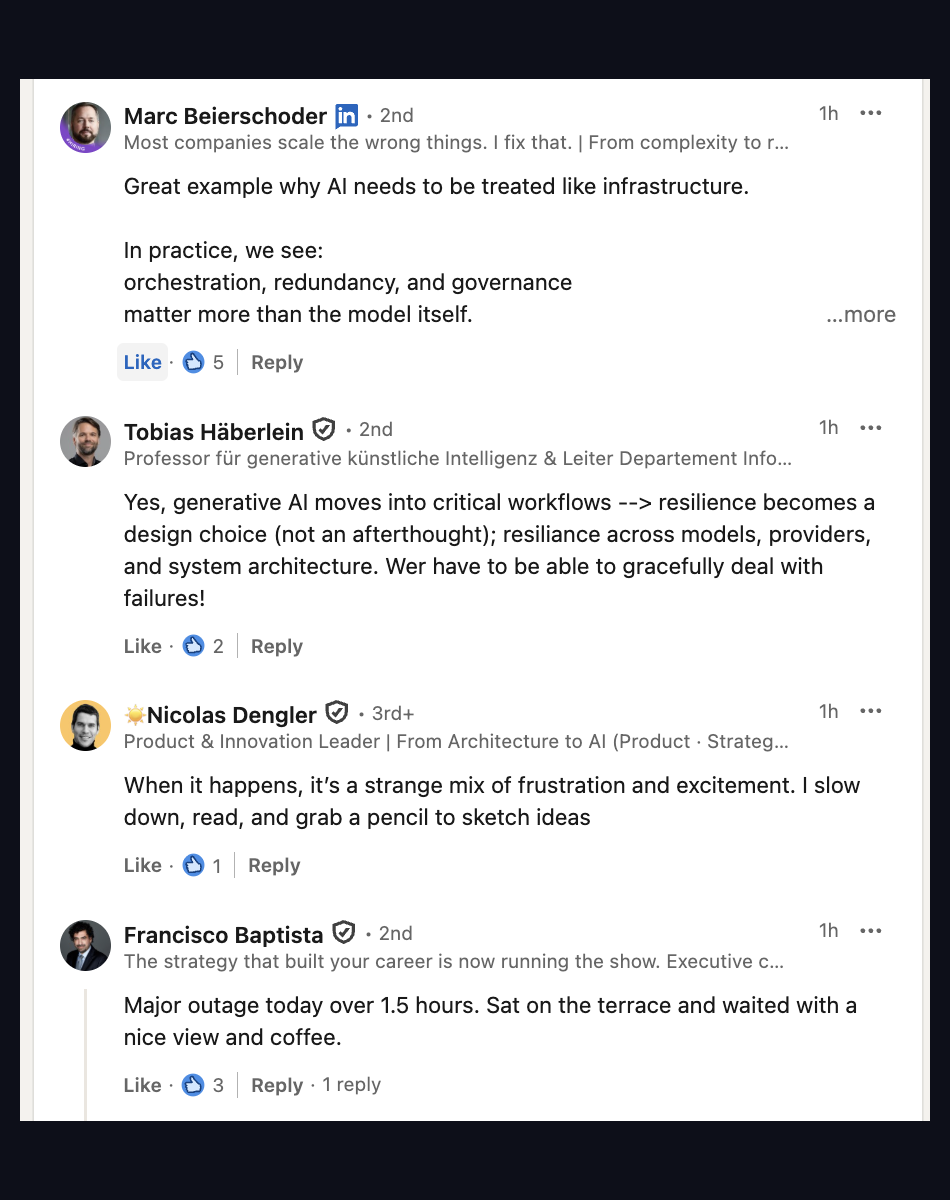
Task: Expand Marc's comment with the more link
Action: (860, 314)
